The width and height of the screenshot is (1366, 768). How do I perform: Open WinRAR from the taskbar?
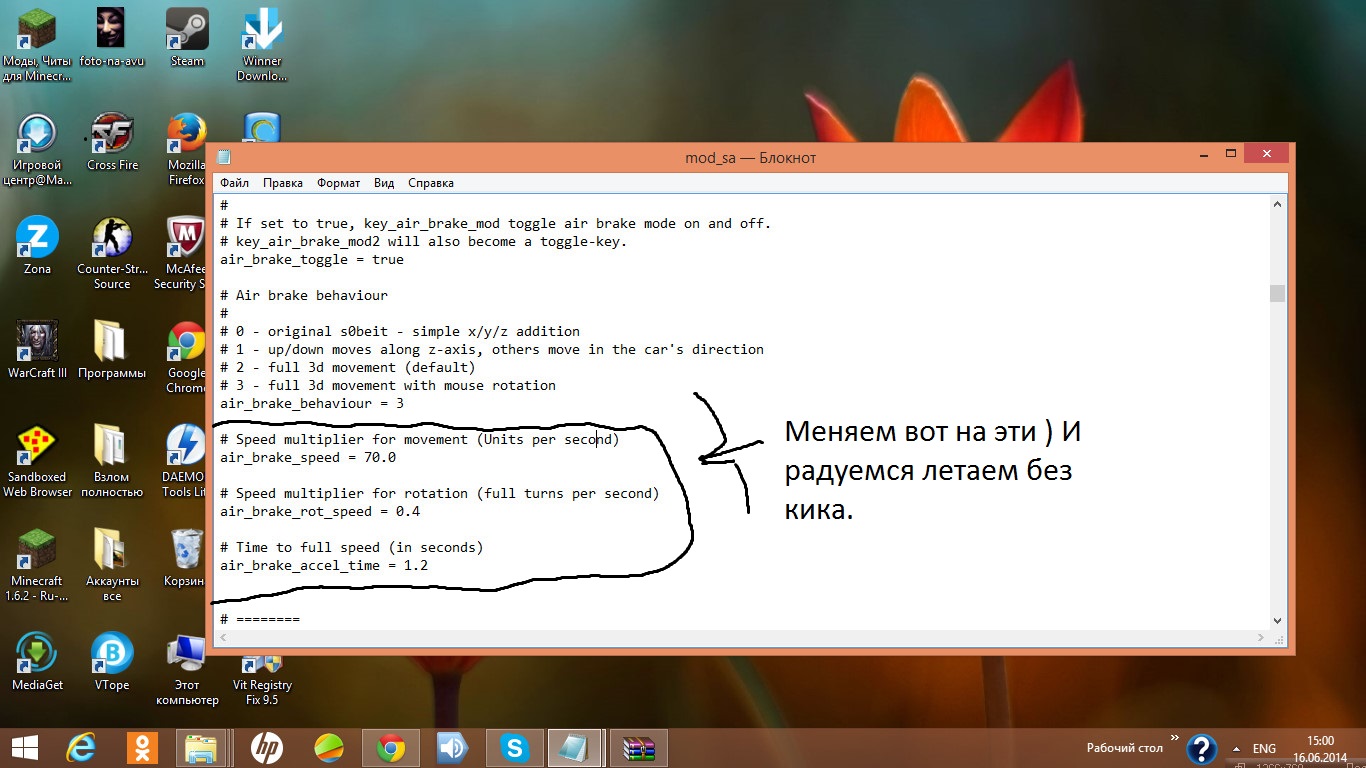point(637,747)
